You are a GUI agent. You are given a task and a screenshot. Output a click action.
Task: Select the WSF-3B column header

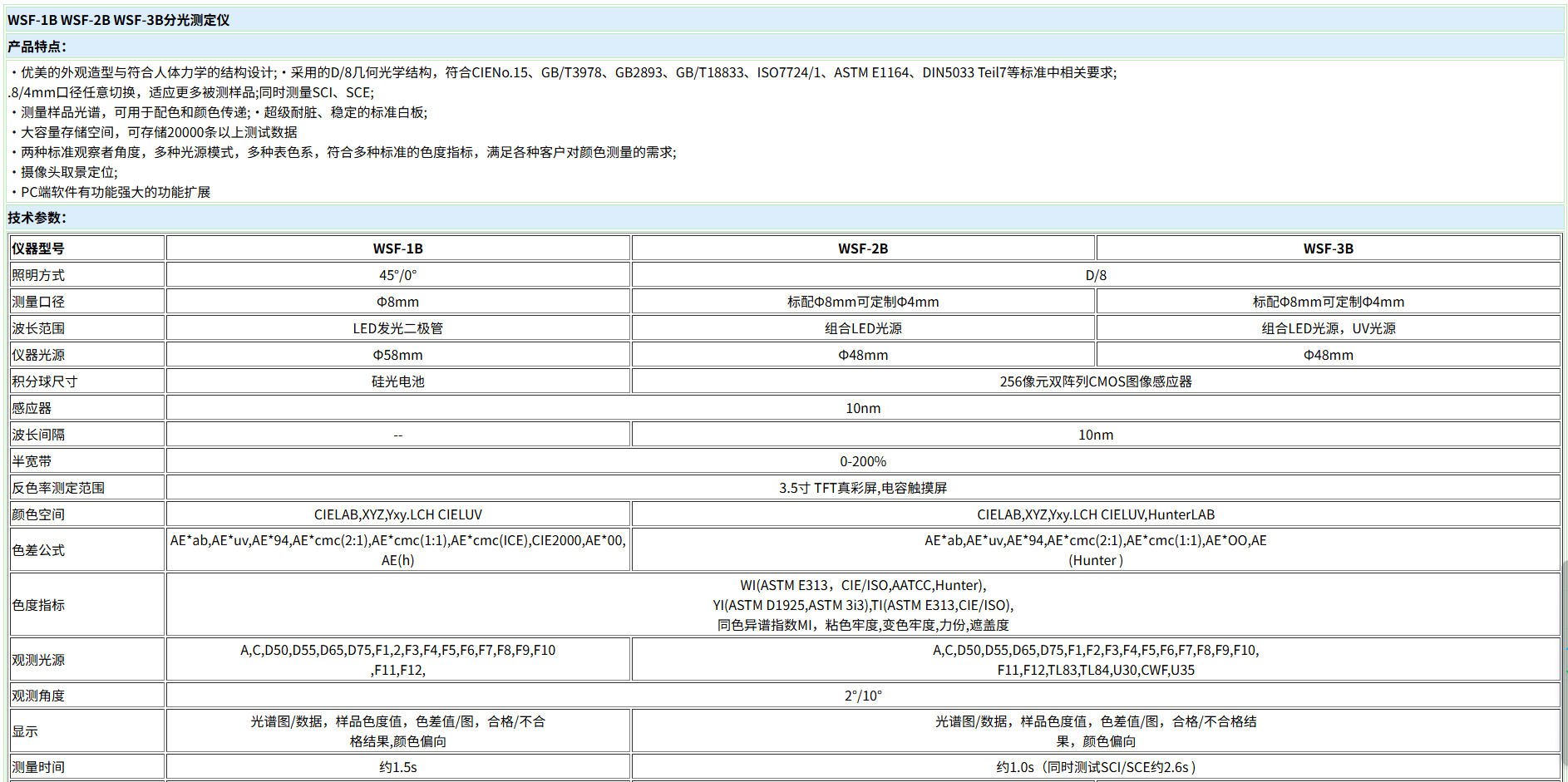pyautogui.click(x=1328, y=248)
